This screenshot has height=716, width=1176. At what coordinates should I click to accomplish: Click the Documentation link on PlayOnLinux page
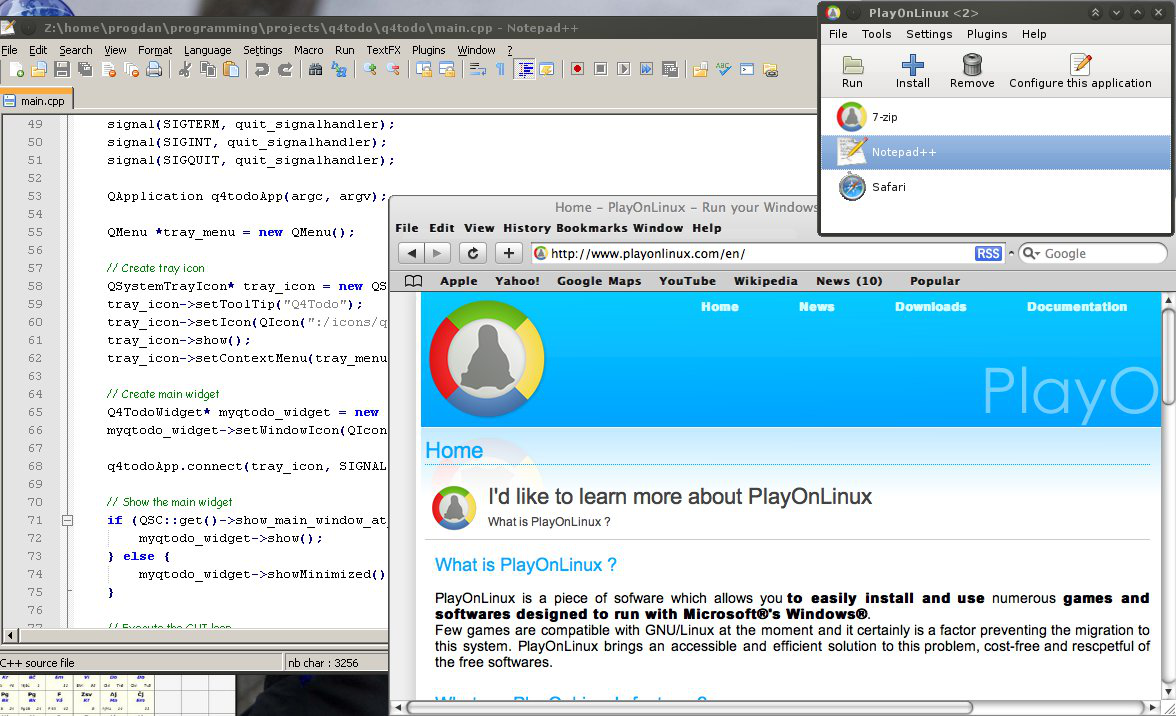[x=1076, y=307]
